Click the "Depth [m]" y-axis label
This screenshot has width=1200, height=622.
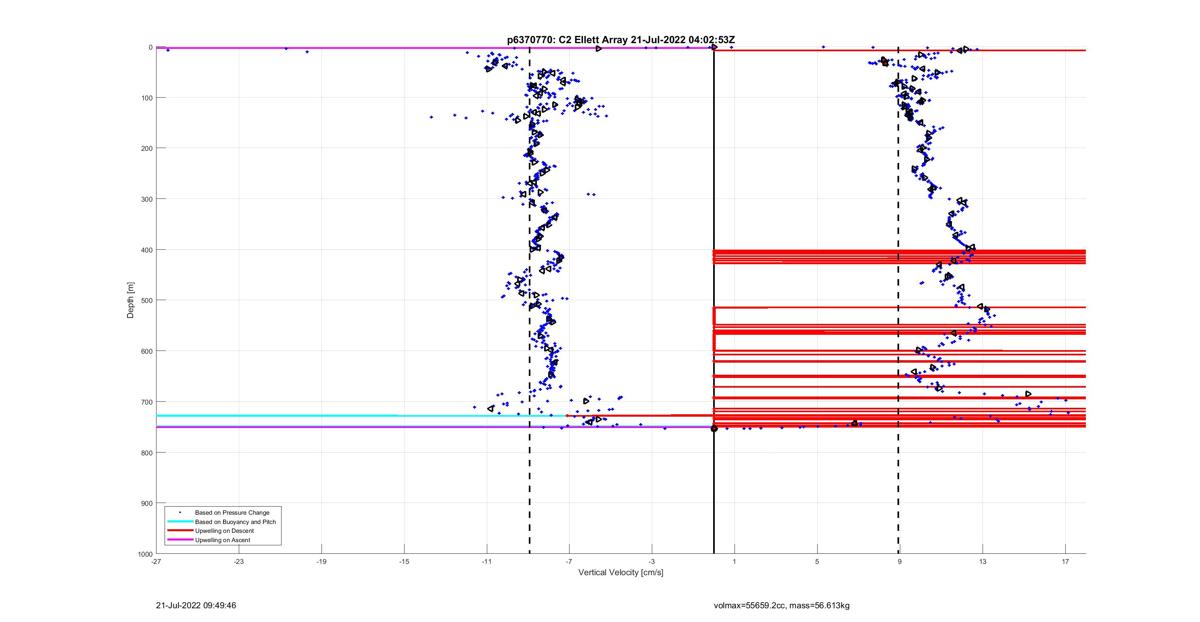(x=131, y=300)
